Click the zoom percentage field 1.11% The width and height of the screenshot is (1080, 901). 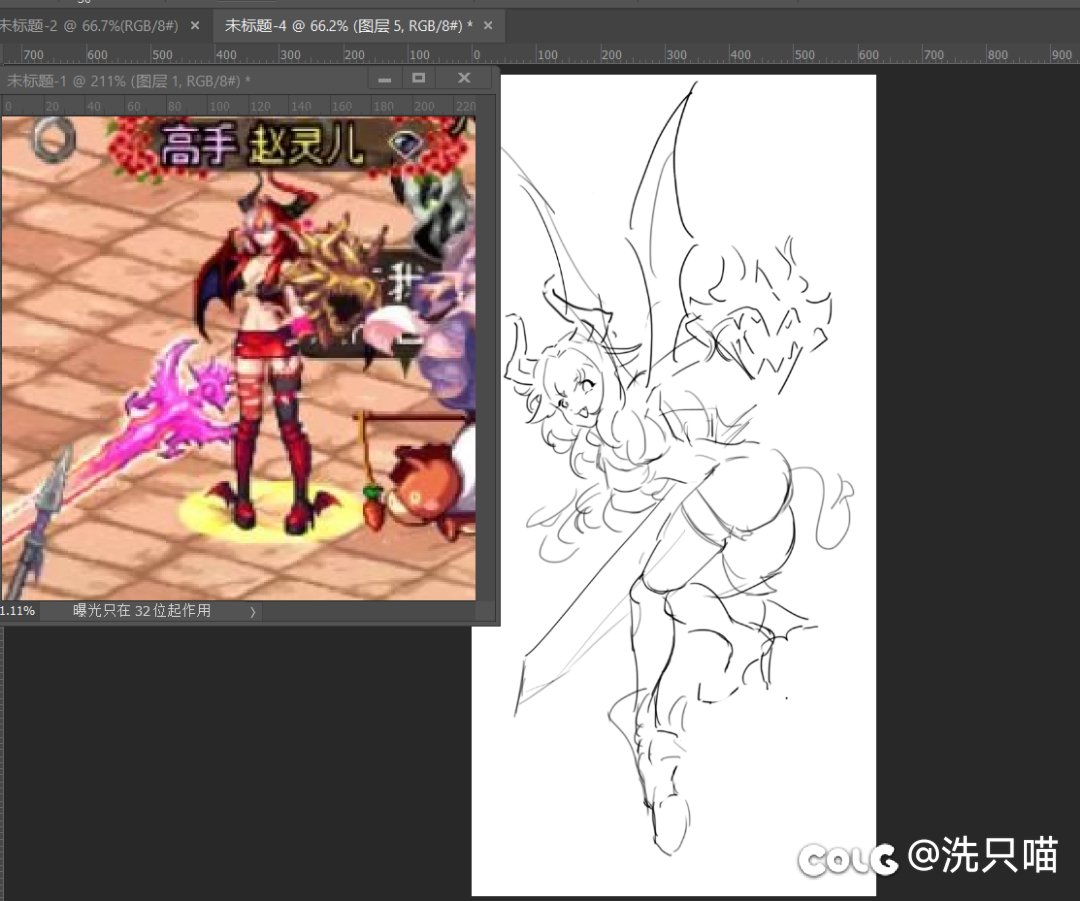pos(18,610)
